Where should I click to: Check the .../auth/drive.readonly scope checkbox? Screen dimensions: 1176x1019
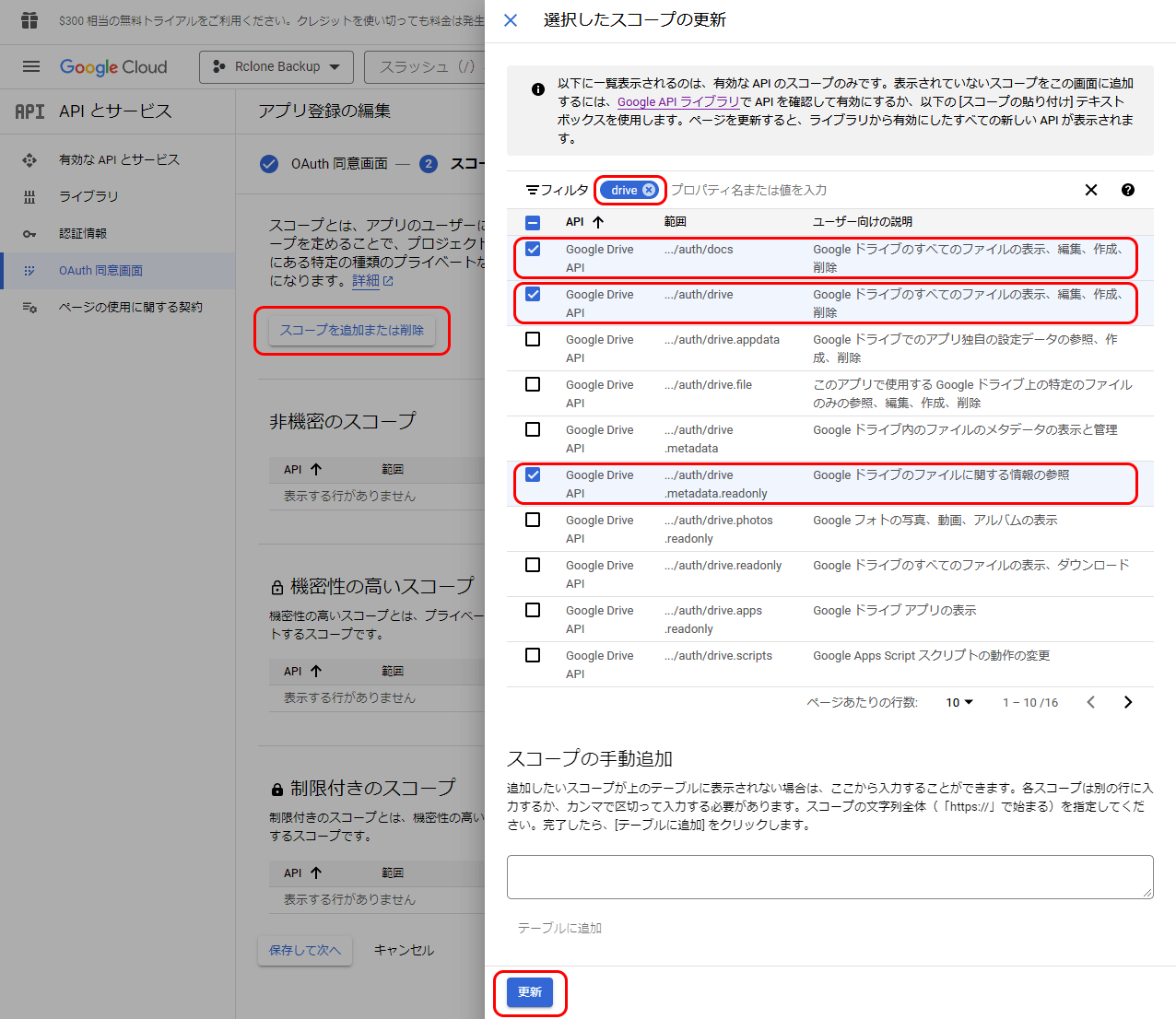click(x=533, y=565)
